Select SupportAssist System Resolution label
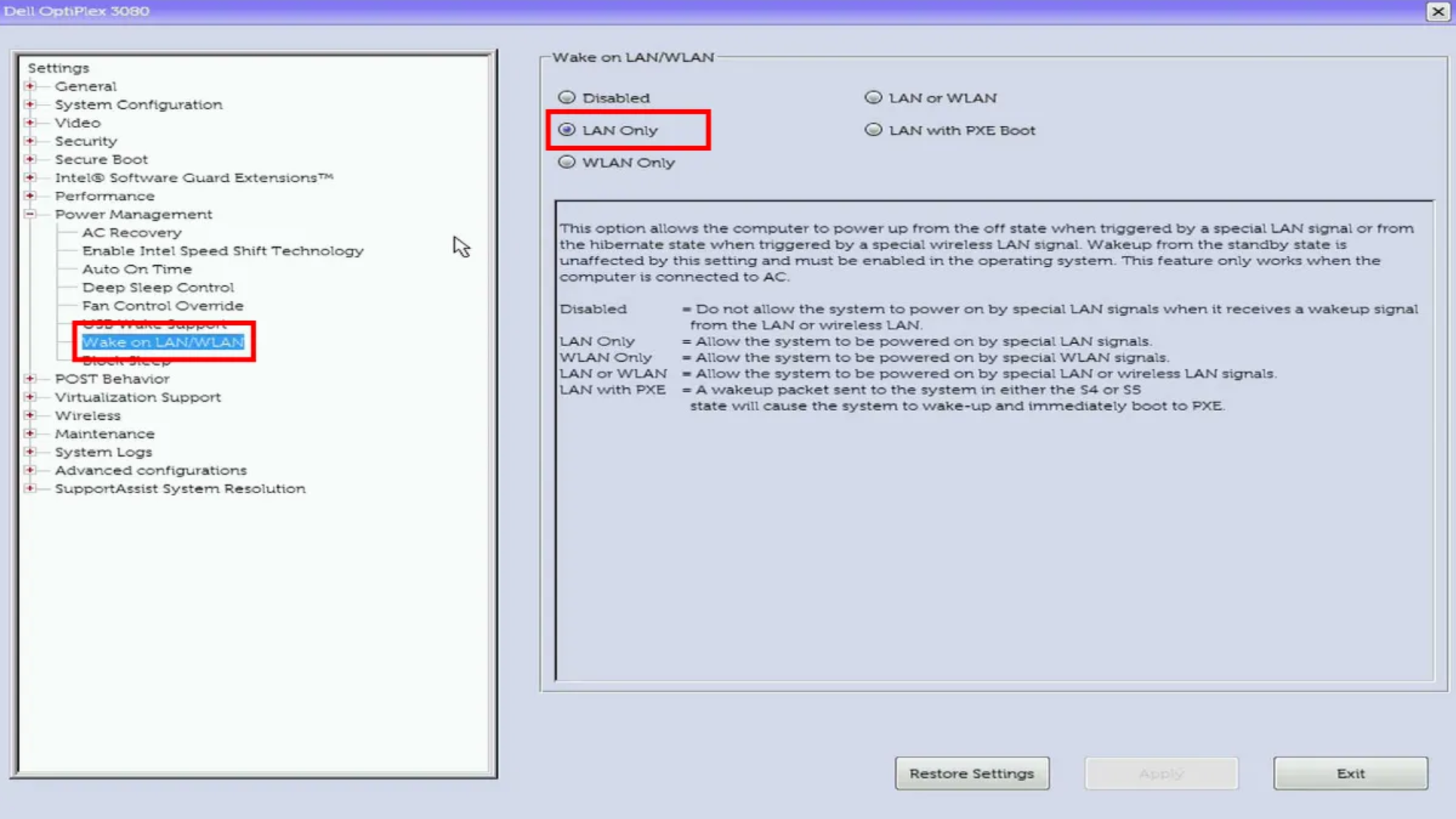This screenshot has height=819, width=1456. [x=180, y=489]
